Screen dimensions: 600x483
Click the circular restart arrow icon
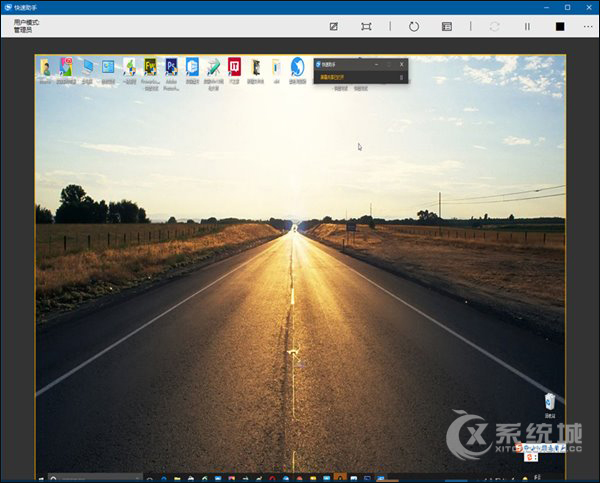click(414, 26)
